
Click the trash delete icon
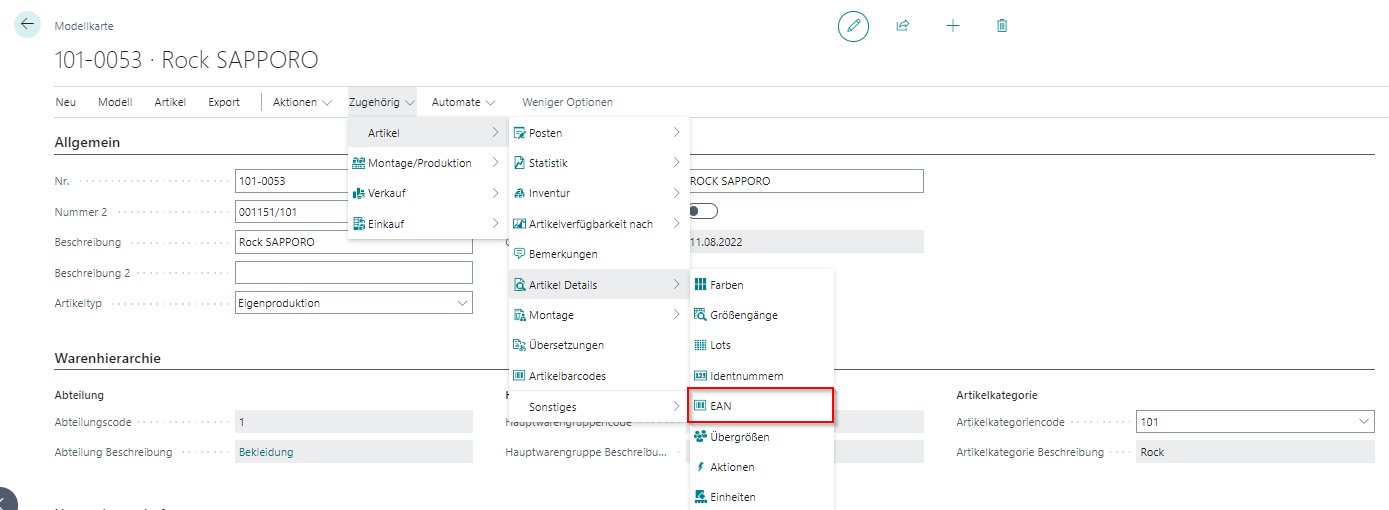(x=1002, y=27)
